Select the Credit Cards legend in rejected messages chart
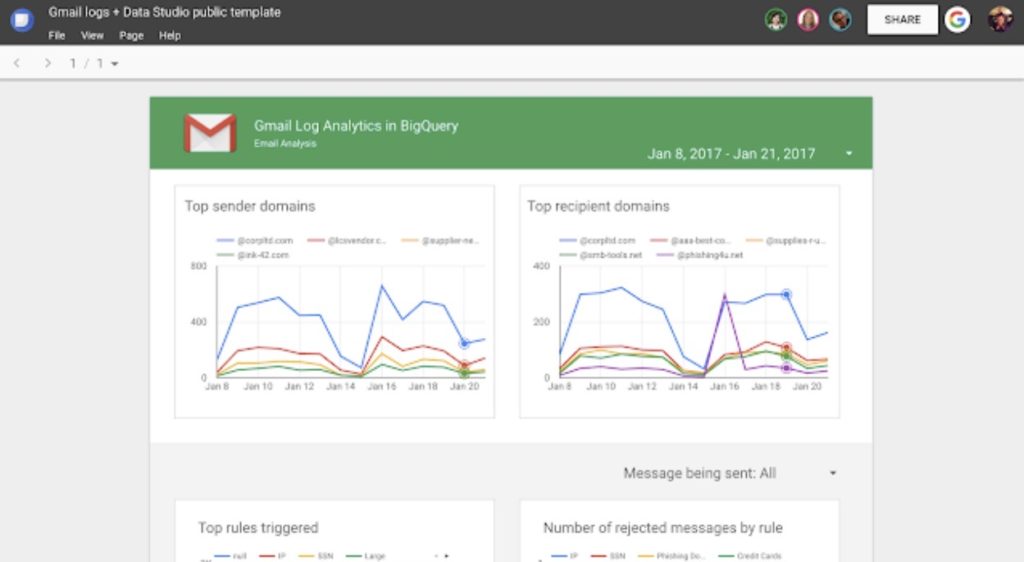 click(x=750, y=556)
